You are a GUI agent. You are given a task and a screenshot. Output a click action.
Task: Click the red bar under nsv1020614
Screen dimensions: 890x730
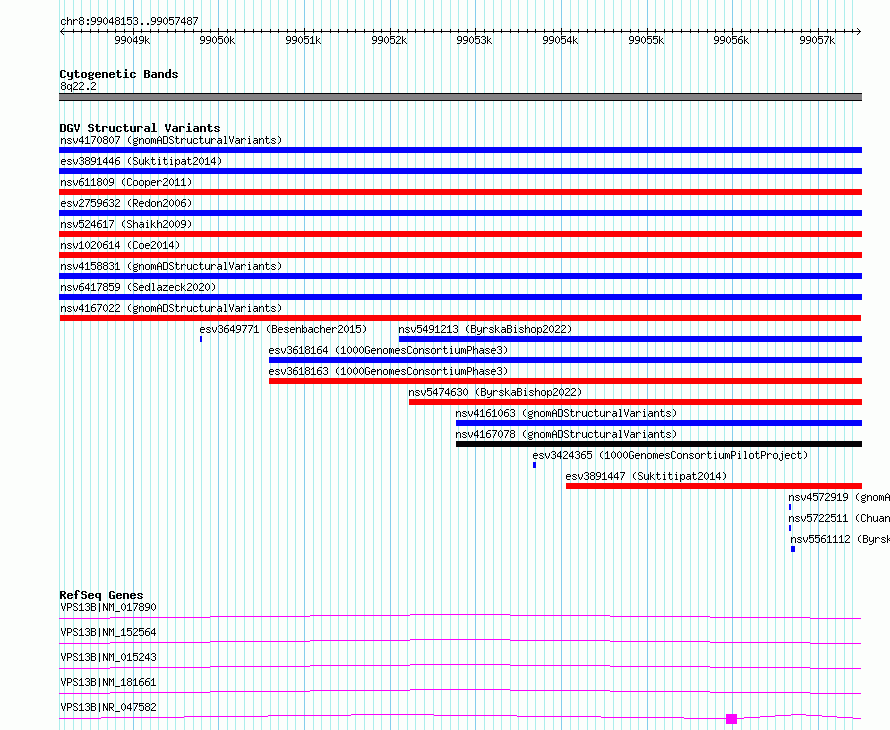pyautogui.click(x=460, y=255)
